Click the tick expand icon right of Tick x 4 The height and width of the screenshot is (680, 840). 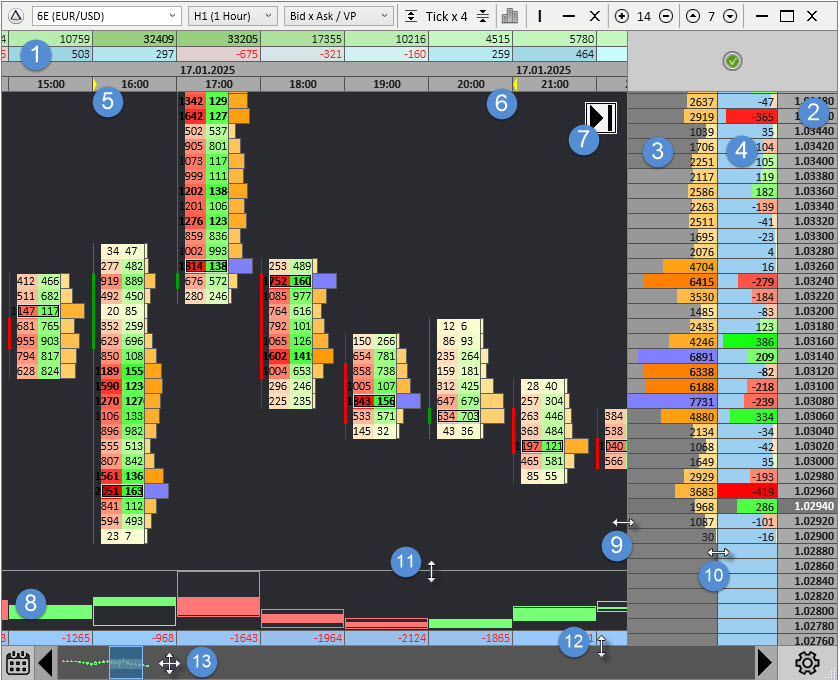[x=483, y=16]
